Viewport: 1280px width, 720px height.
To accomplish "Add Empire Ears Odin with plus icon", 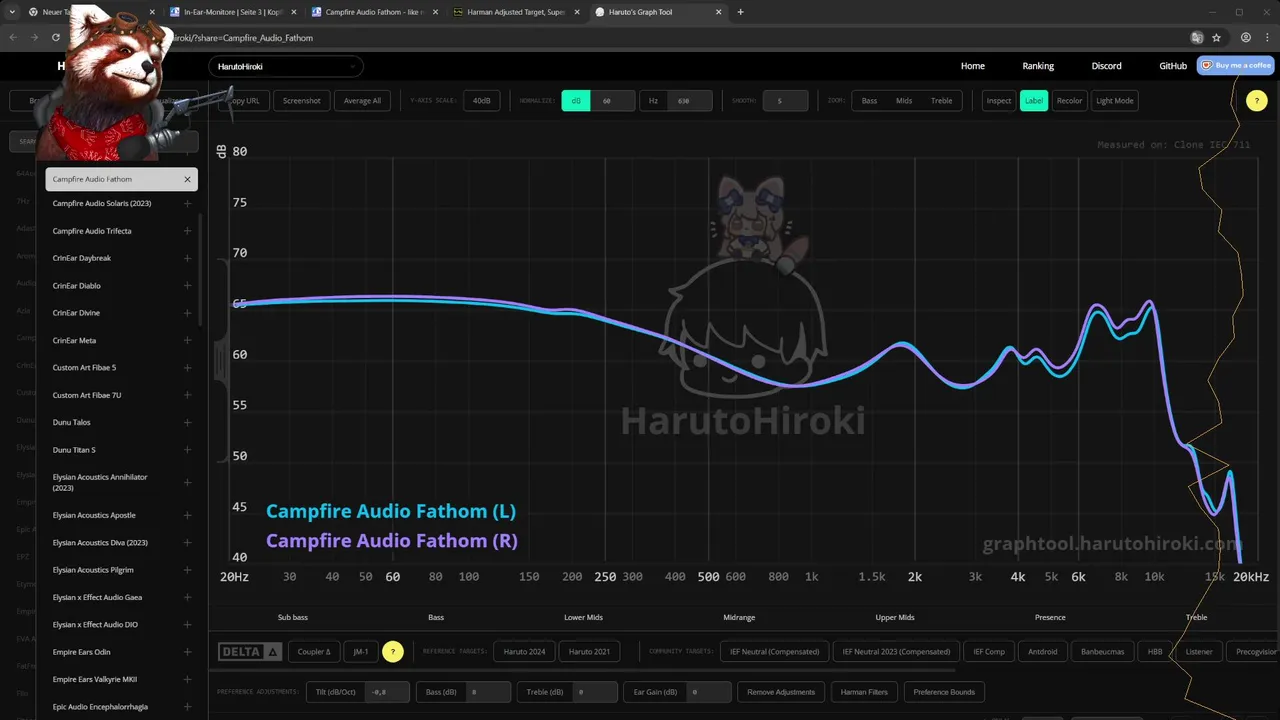I will point(187,652).
